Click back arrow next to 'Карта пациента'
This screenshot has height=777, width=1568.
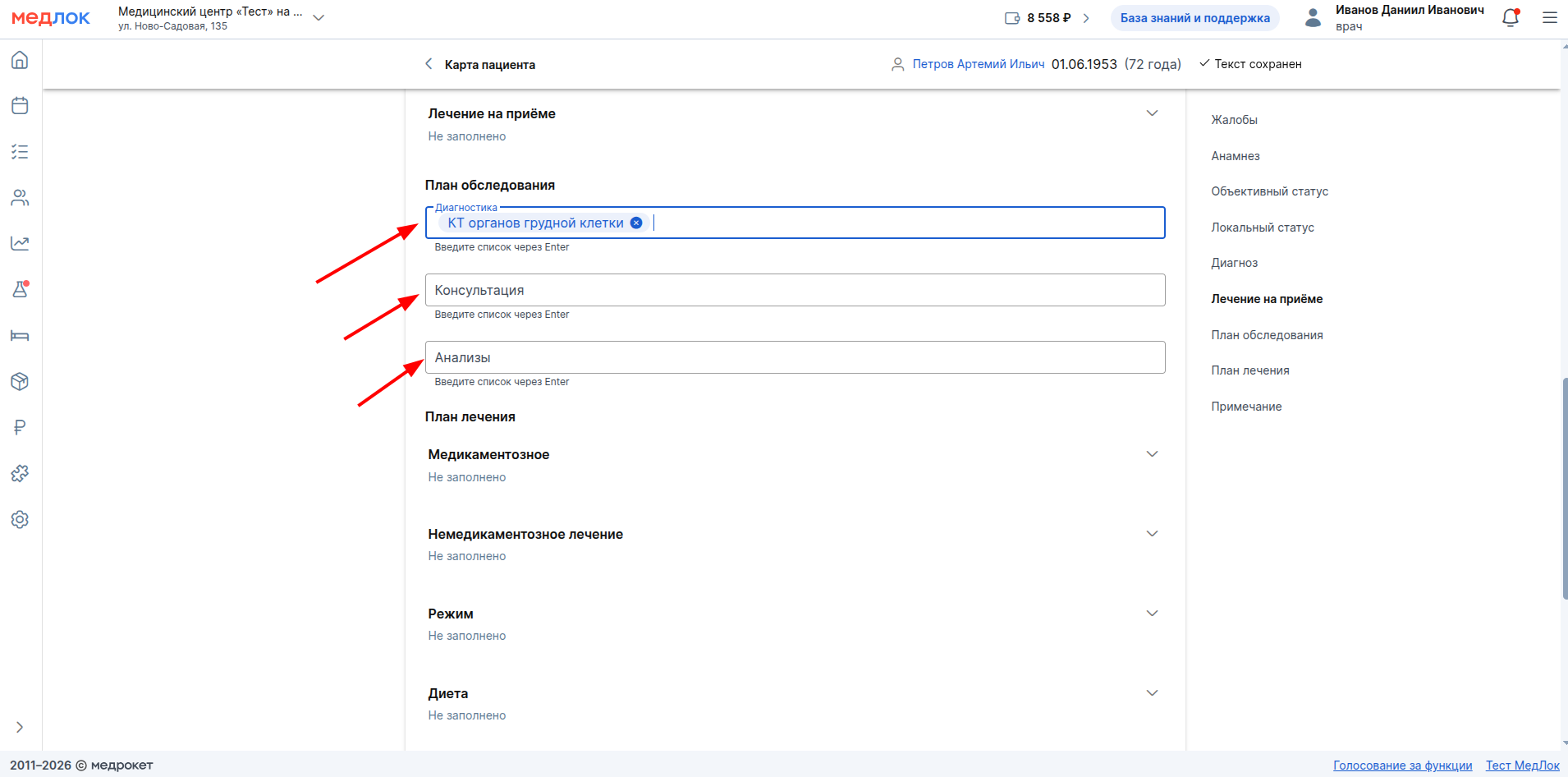[429, 64]
